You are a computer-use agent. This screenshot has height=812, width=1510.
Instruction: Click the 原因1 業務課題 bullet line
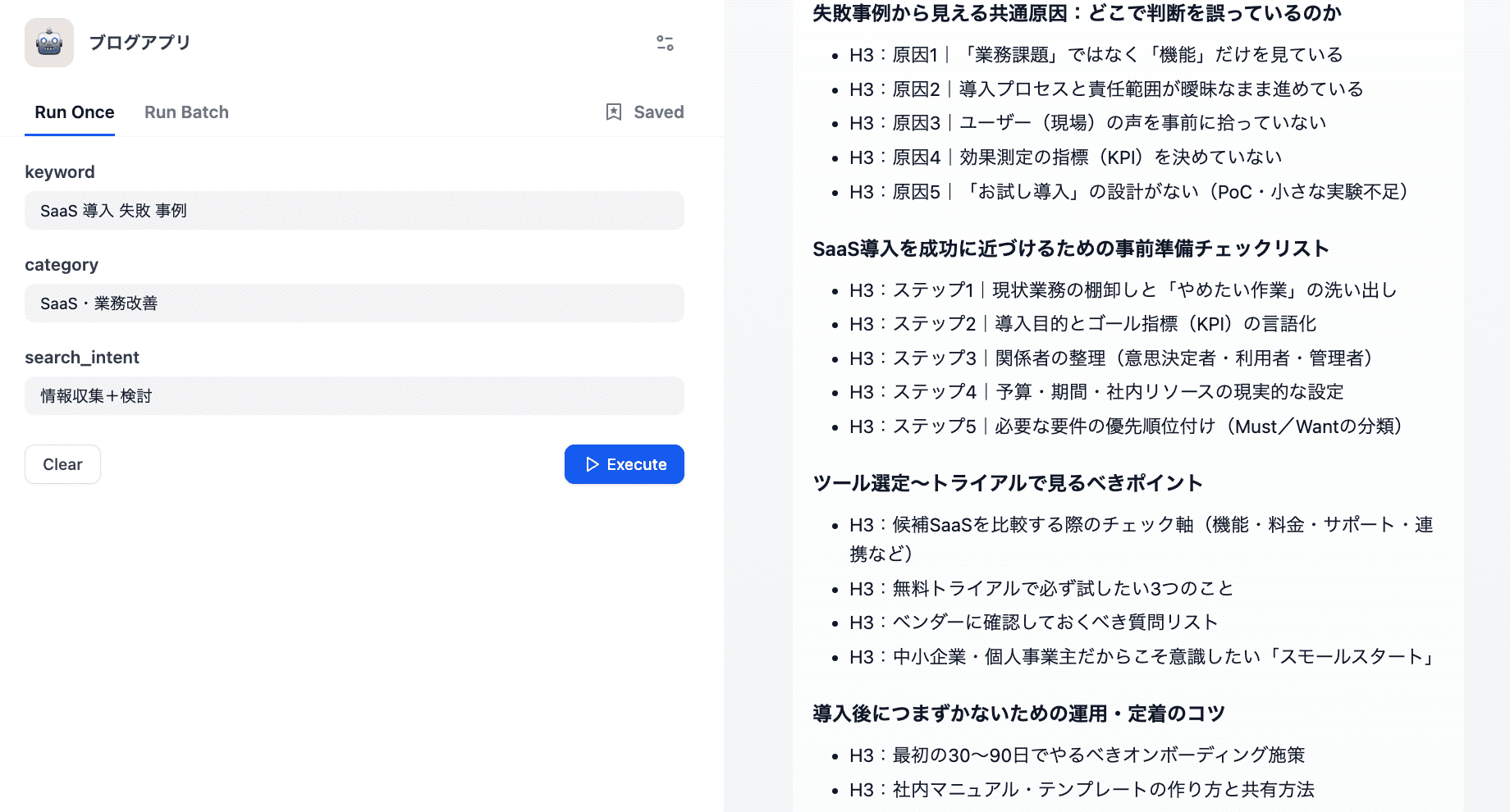(1096, 55)
